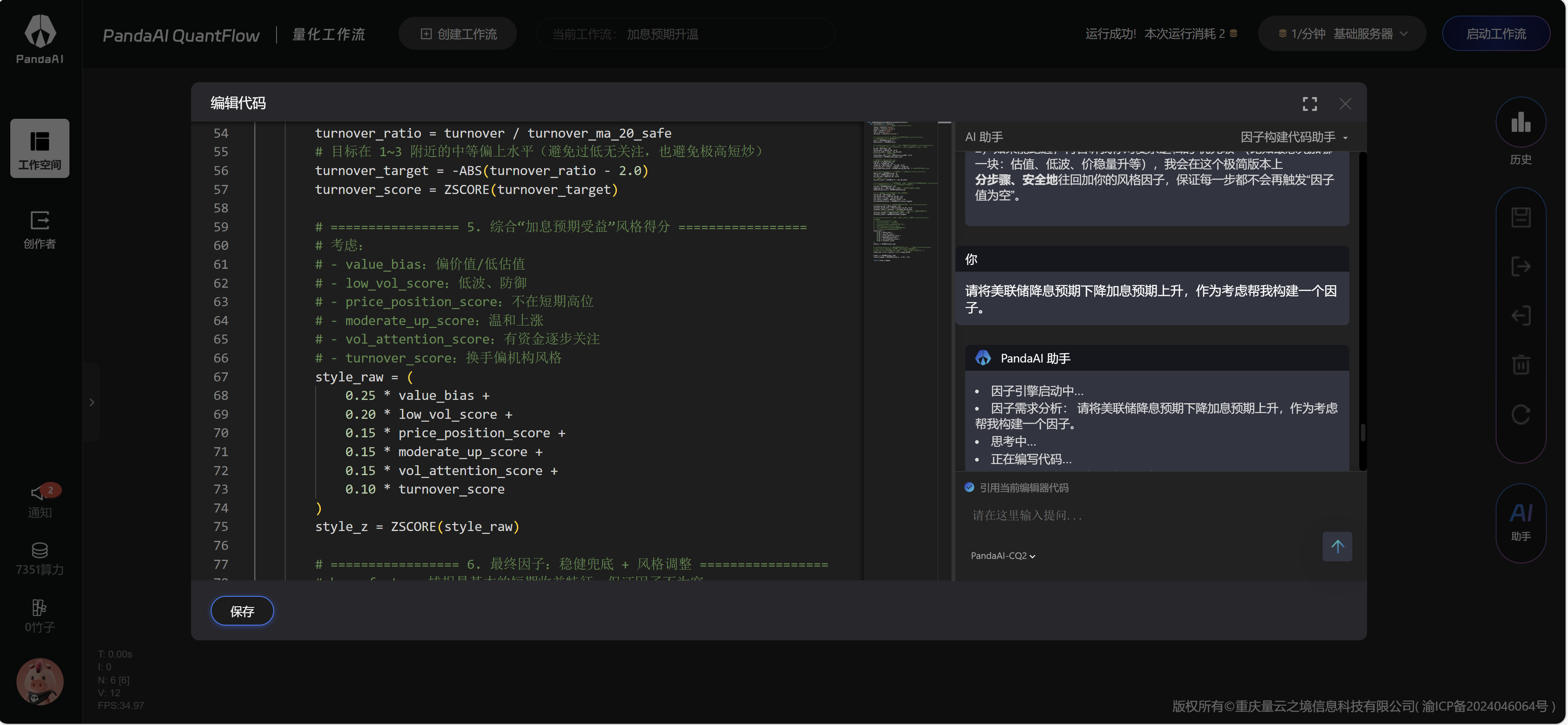The width and height of the screenshot is (1568, 725).
Task: Click the save disk icon in right toolbar
Action: tap(1520, 217)
